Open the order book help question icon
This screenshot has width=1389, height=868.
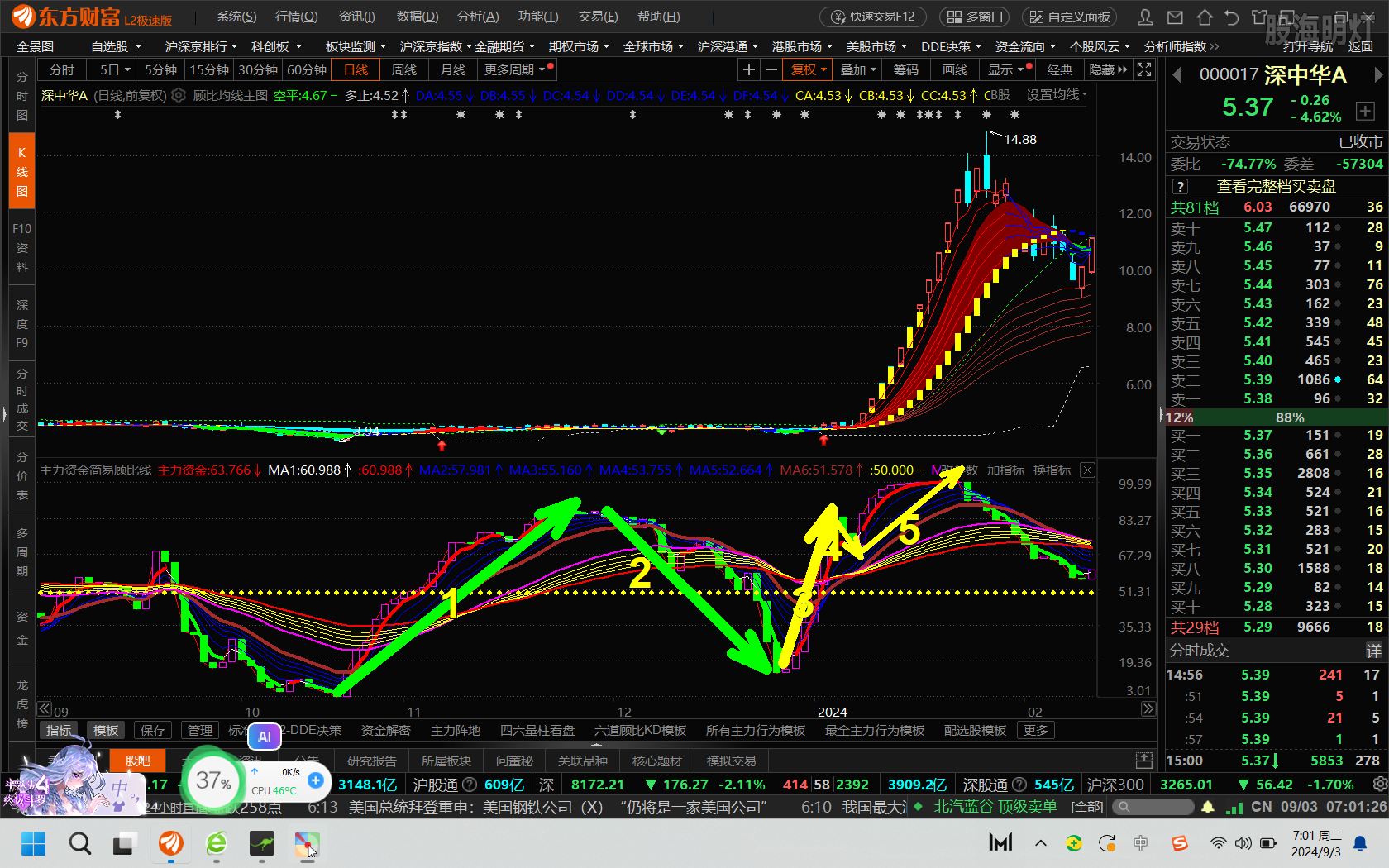(1181, 187)
